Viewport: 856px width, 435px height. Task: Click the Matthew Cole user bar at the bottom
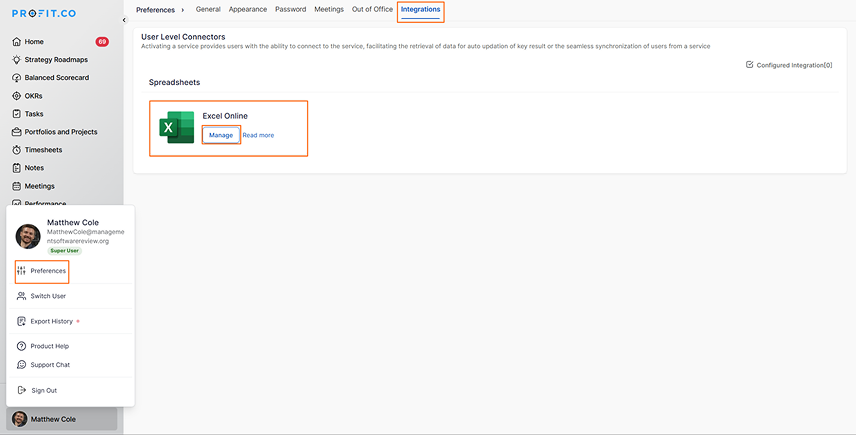(62, 419)
